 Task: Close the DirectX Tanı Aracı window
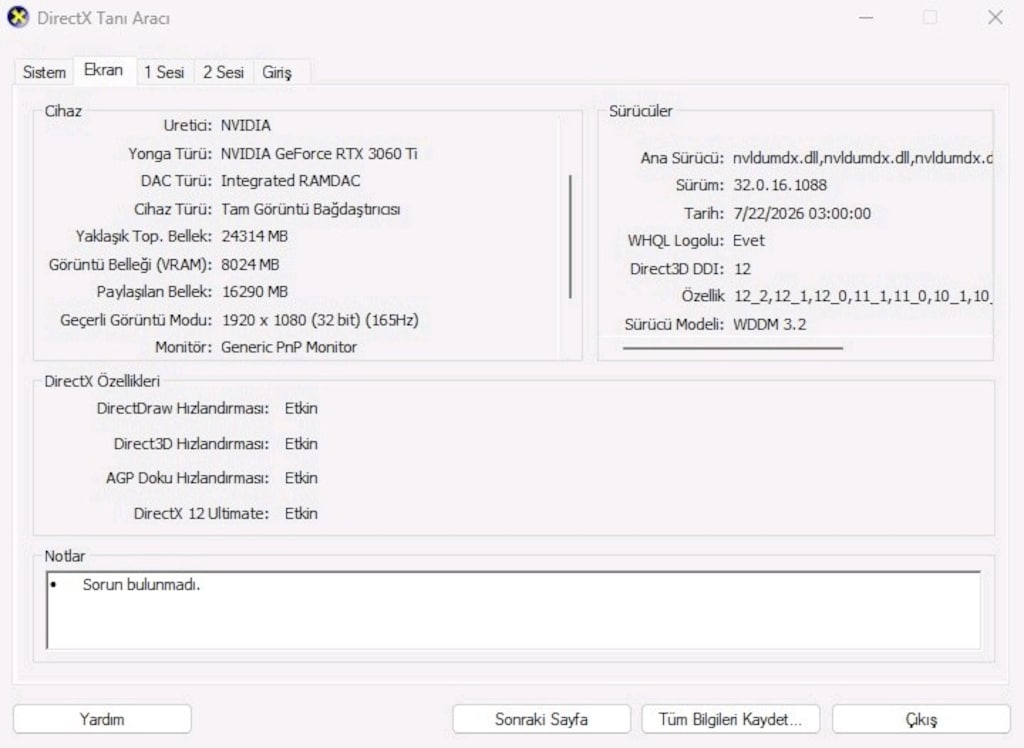click(x=995, y=18)
